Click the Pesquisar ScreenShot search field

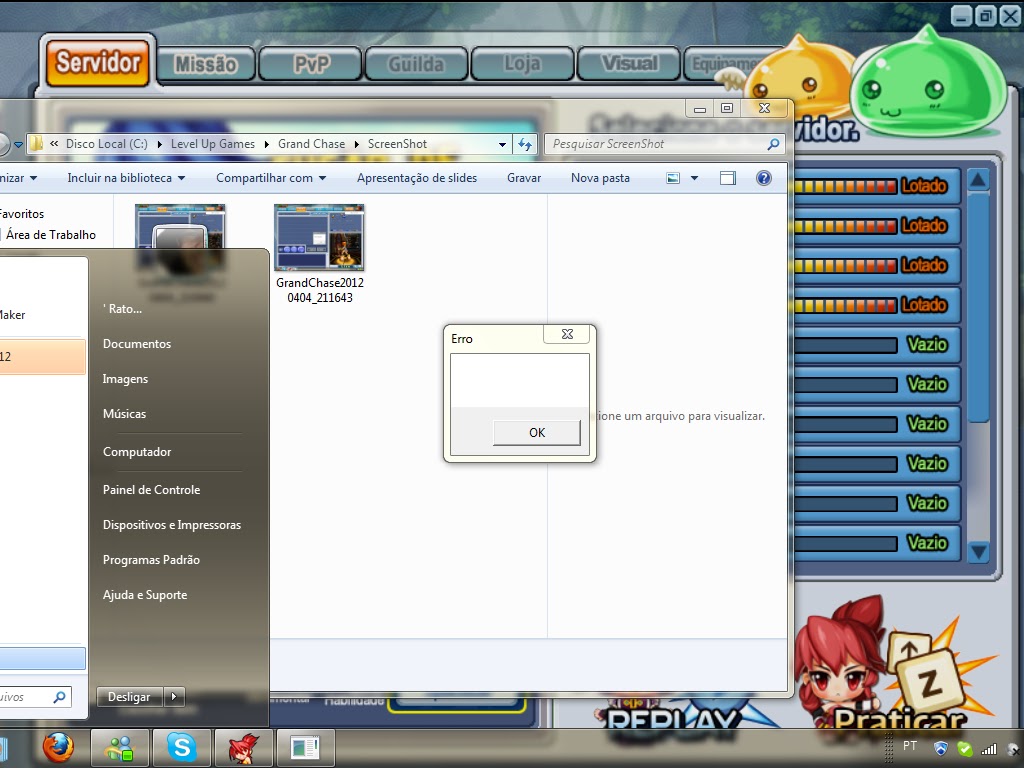[x=650, y=144]
